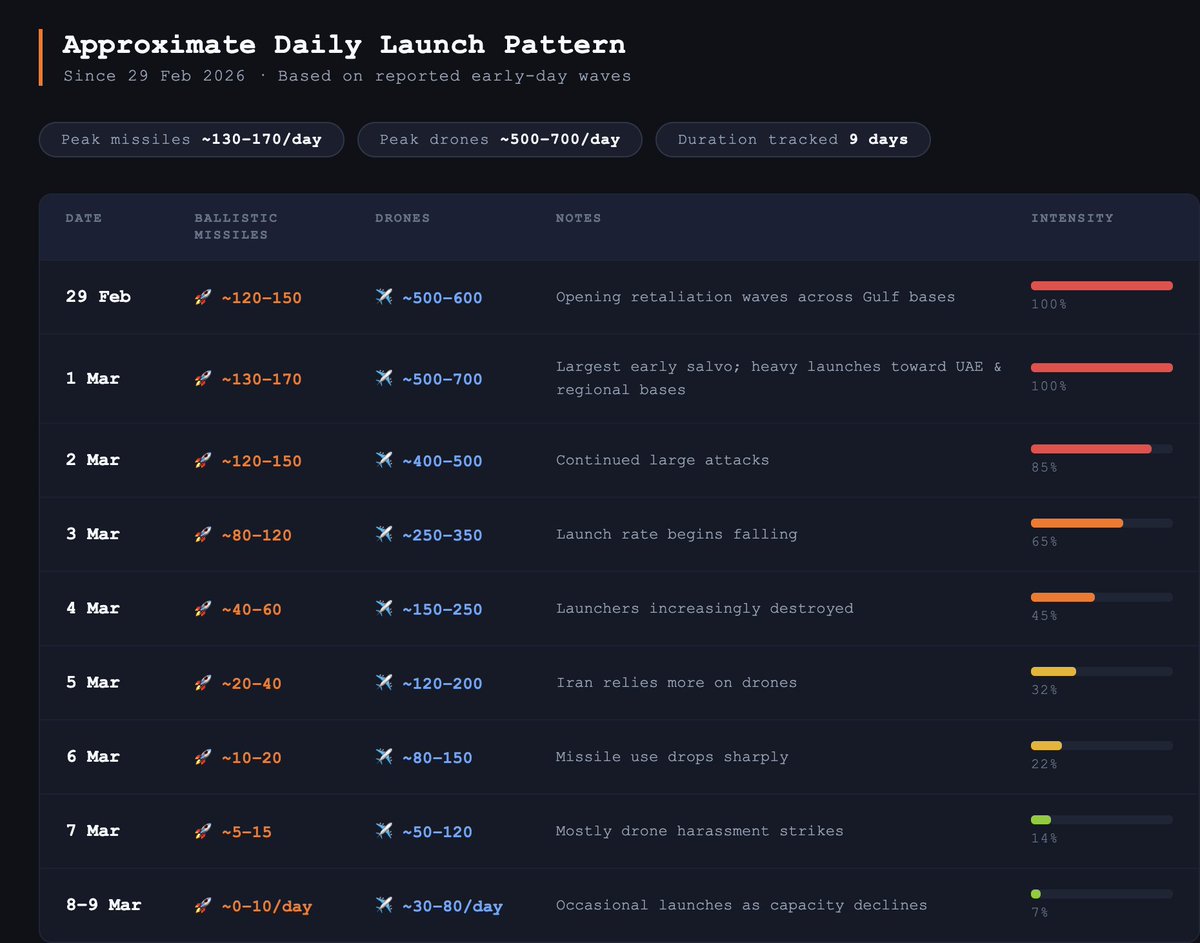The height and width of the screenshot is (943, 1200).
Task: Click the '5 Mar' date cell
Action: pos(92,682)
